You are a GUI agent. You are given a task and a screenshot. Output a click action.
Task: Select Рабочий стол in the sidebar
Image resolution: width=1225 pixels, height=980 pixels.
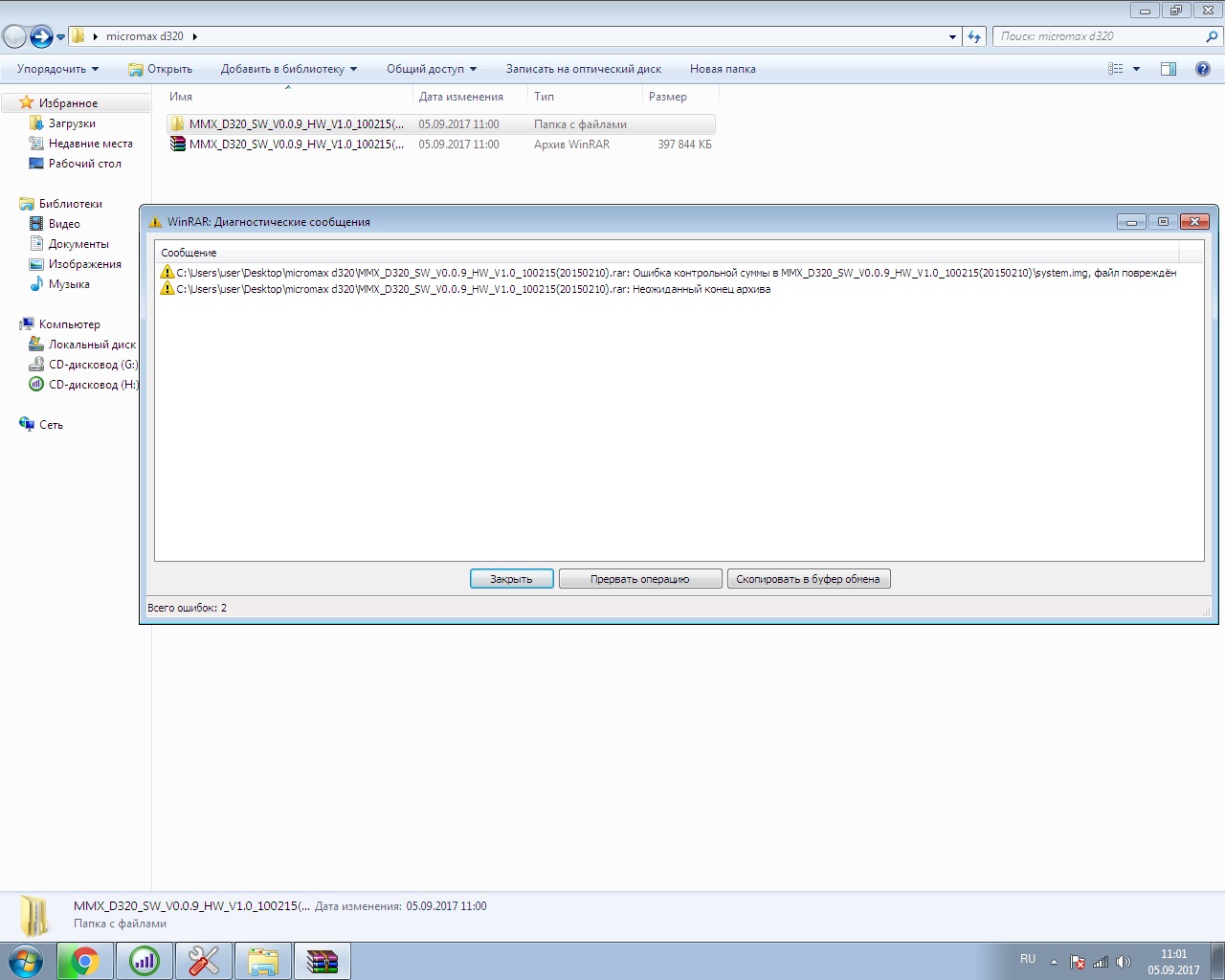pos(84,164)
